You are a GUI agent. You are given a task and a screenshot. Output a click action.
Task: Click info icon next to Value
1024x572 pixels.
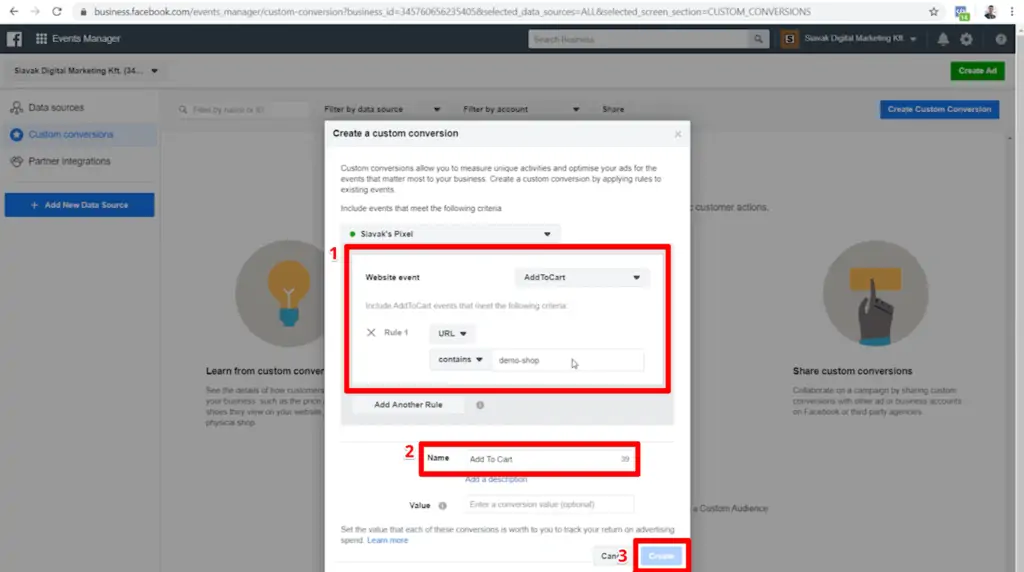442,505
